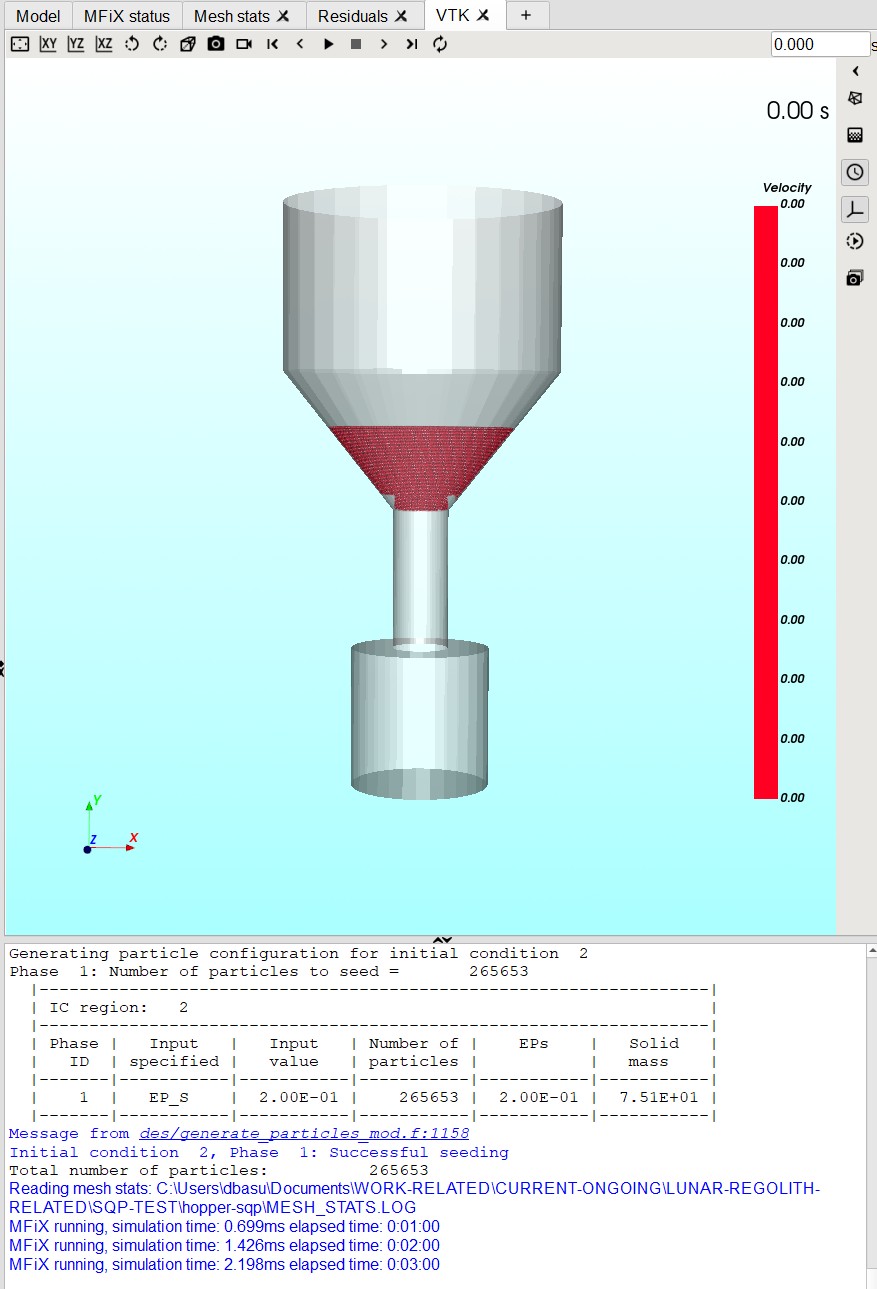Jump to the first frame
Viewport: 877px width, 1289px height.
pos(272,44)
